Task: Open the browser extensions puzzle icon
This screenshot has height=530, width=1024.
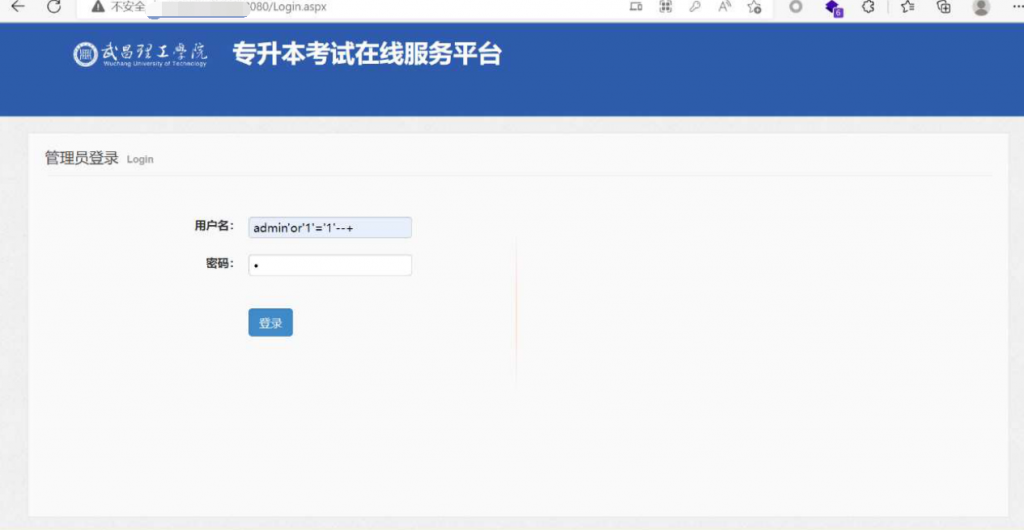Action: [x=868, y=7]
